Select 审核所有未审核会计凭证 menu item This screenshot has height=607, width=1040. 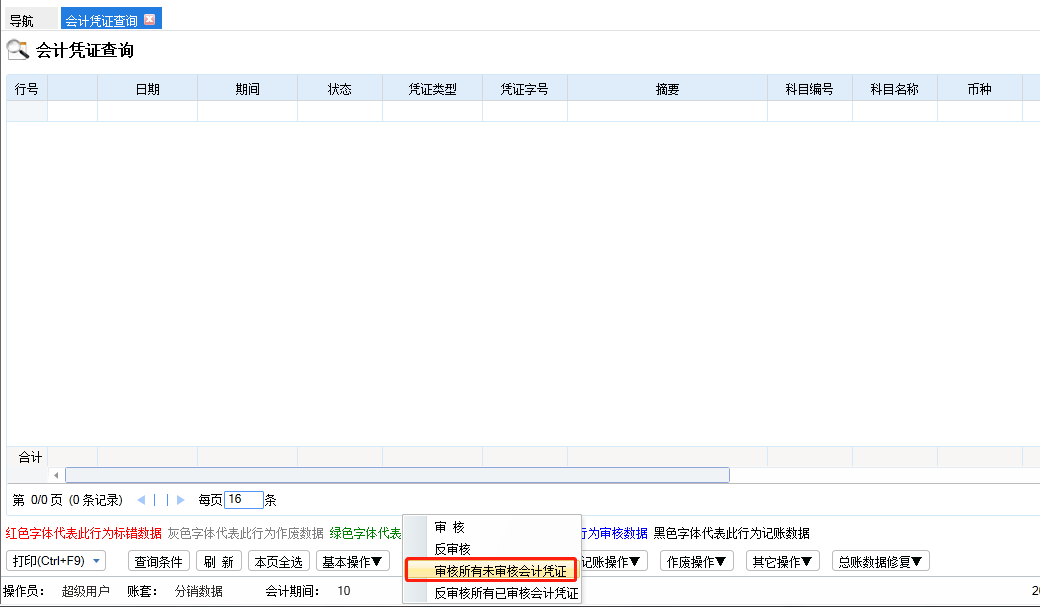tap(491, 571)
